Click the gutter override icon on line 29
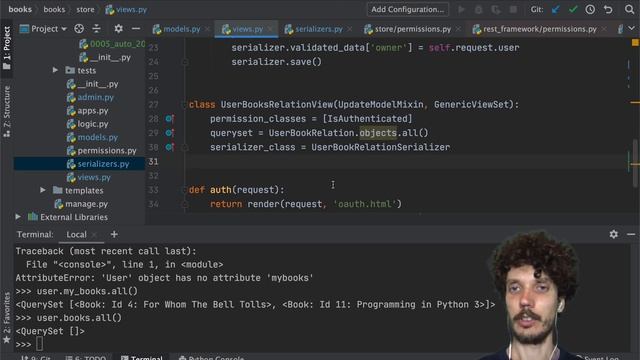 click(x=170, y=133)
